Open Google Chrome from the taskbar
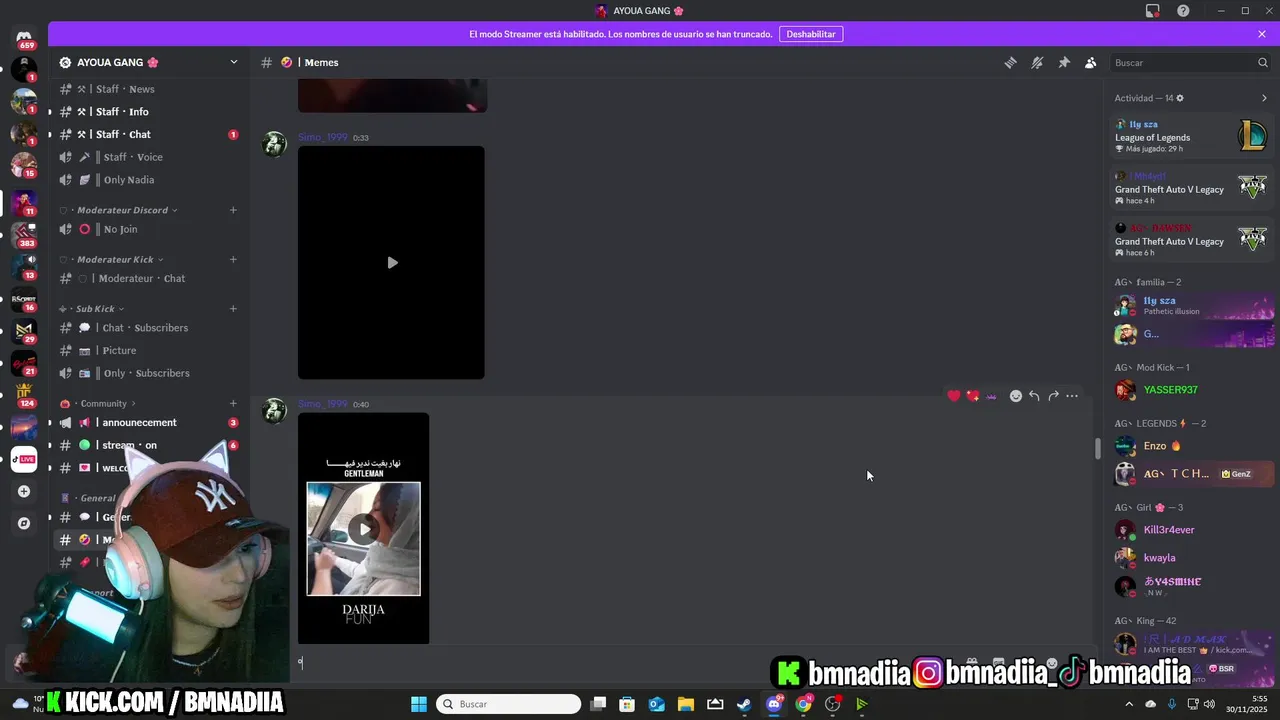1280x720 pixels. point(803,704)
